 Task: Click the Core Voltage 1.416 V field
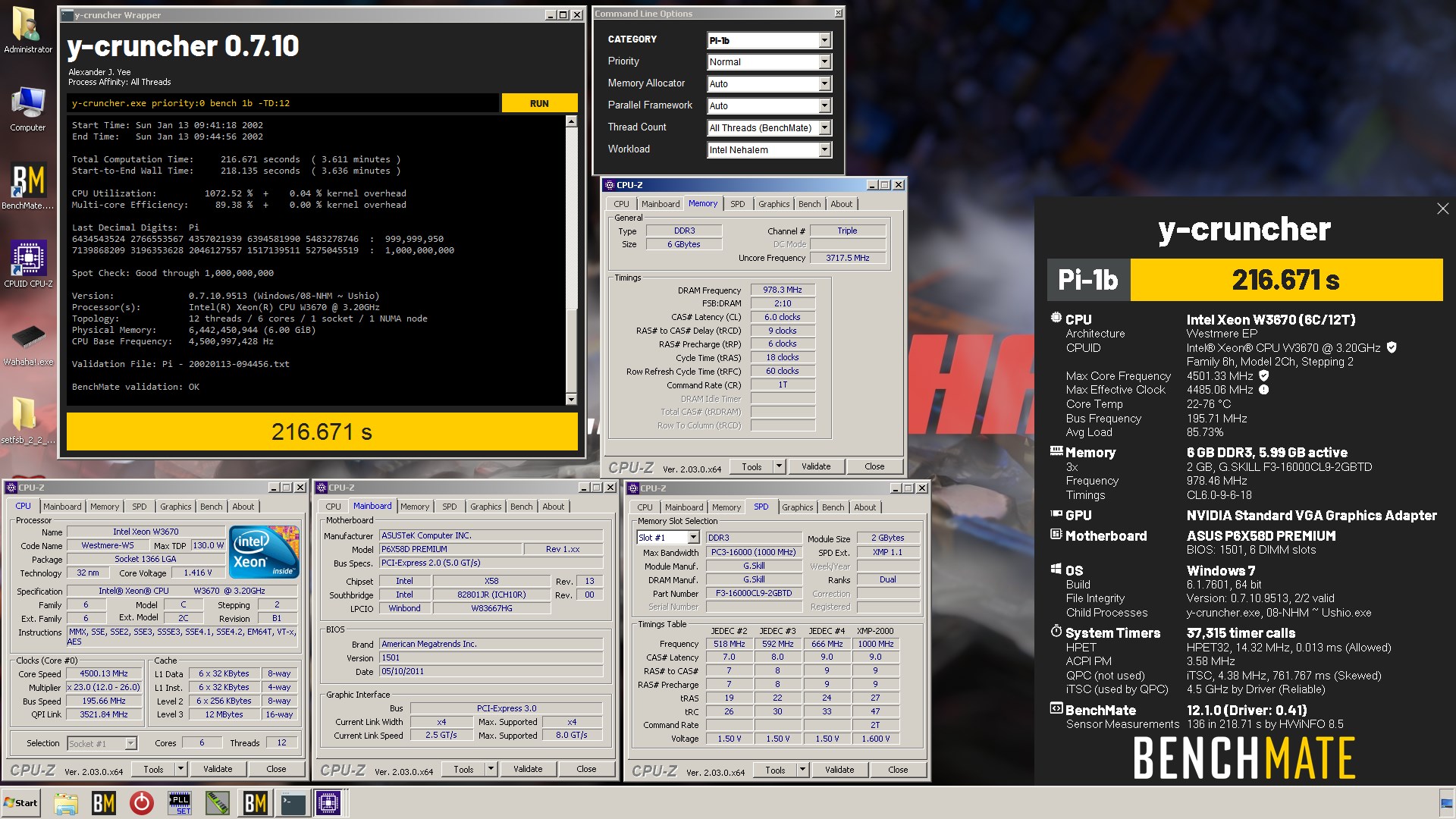[198, 573]
